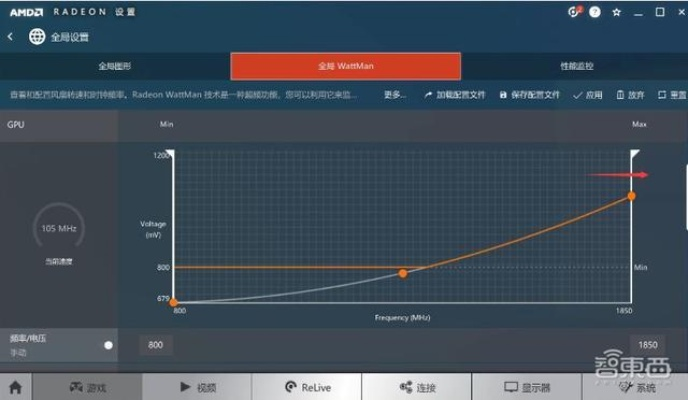Image resolution: width=688 pixels, height=400 pixels.
Task: Go back using the left arrow
Action: [x=10, y=37]
